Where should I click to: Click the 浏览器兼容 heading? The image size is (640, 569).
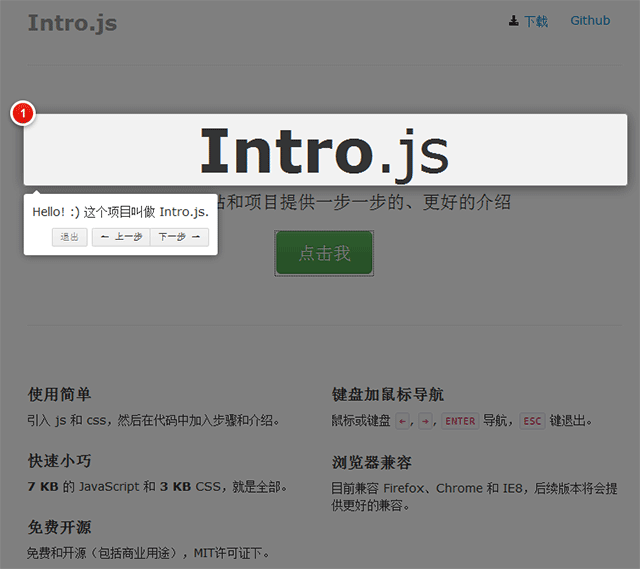[x=372, y=462]
